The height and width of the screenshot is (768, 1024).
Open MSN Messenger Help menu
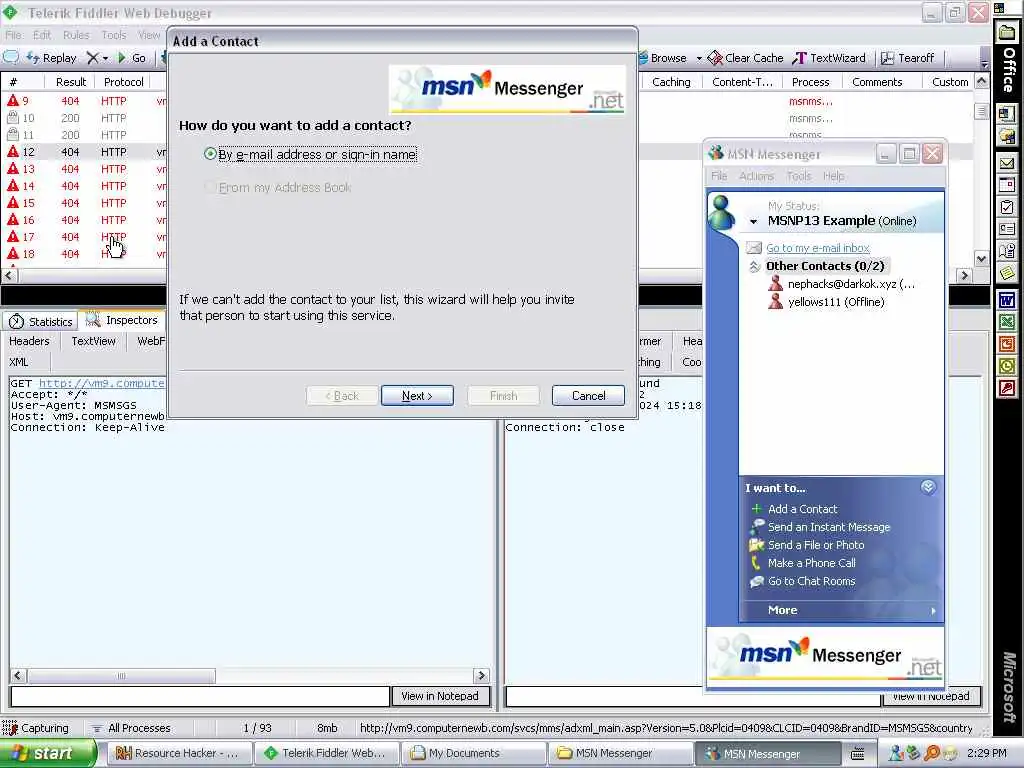(833, 176)
